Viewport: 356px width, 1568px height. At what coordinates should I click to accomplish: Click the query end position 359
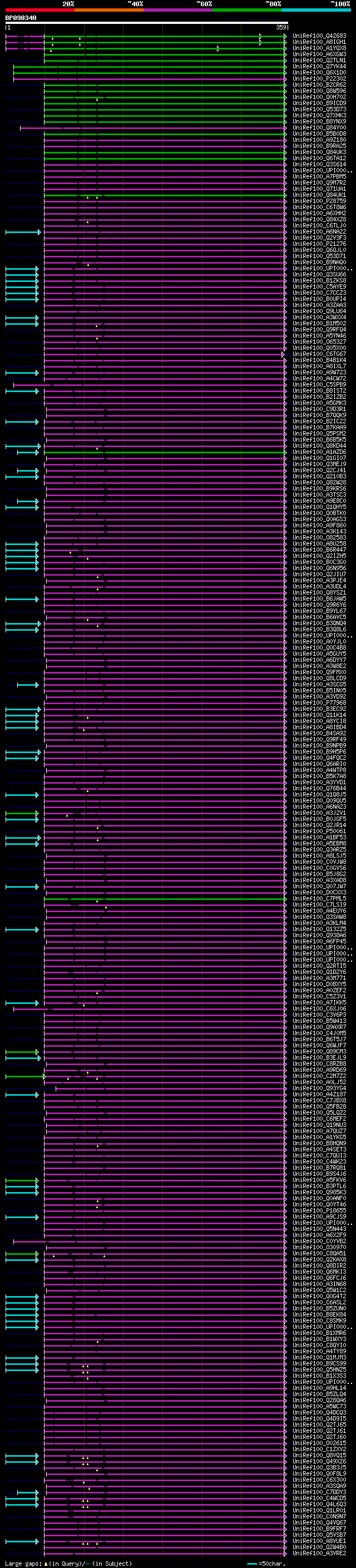coord(281,27)
